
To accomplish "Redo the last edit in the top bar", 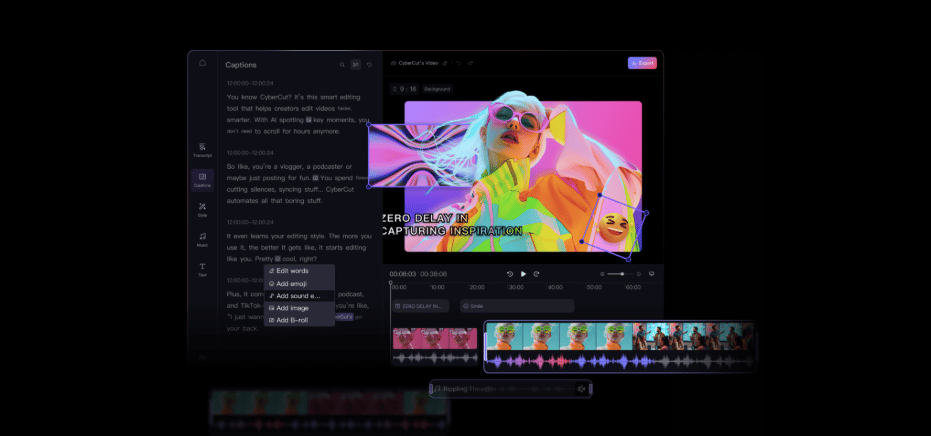I will (x=470, y=63).
